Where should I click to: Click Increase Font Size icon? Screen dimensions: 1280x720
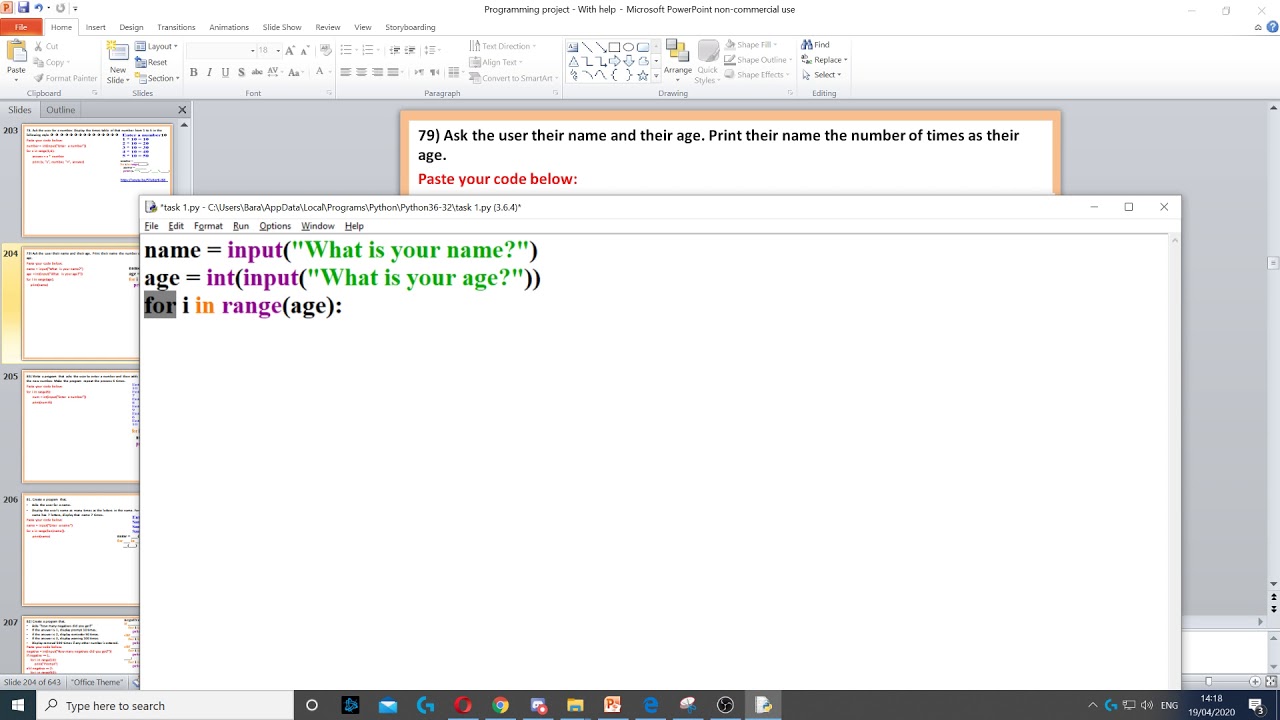(291, 49)
